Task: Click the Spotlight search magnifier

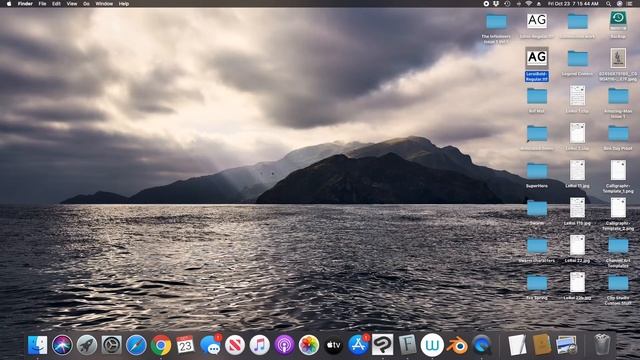Action: 609,4
